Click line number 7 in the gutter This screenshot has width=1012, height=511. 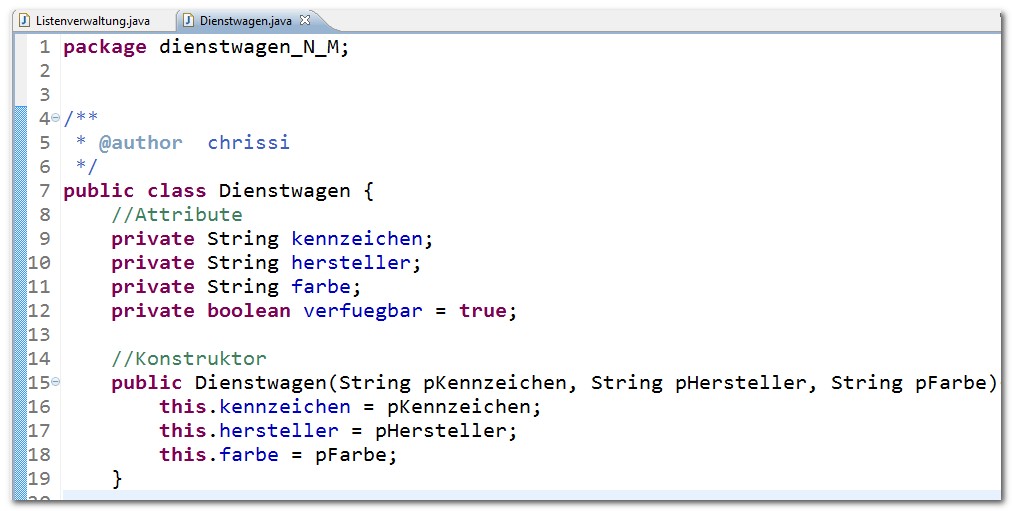click(x=45, y=191)
